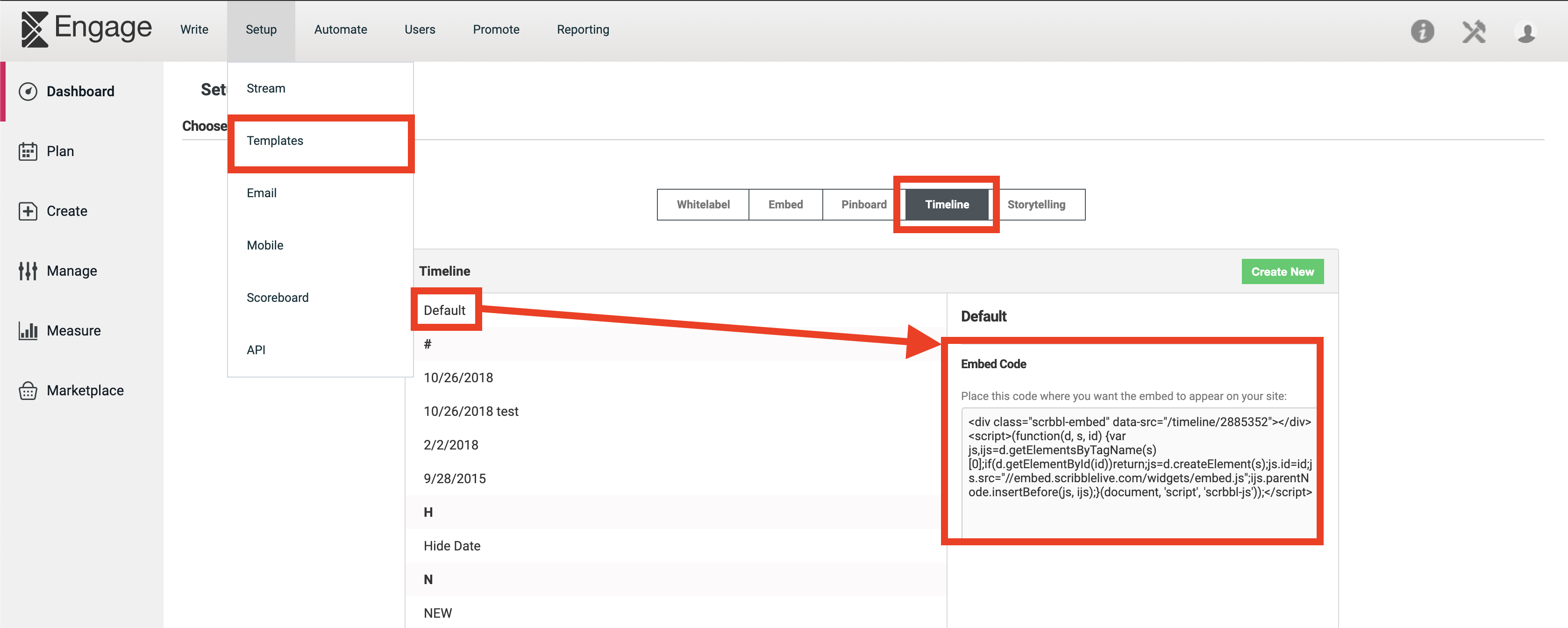Viewport: 1568px width, 628px height.
Task: Choose Mobile in the Setup dropdown
Action: click(x=320, y=245)
